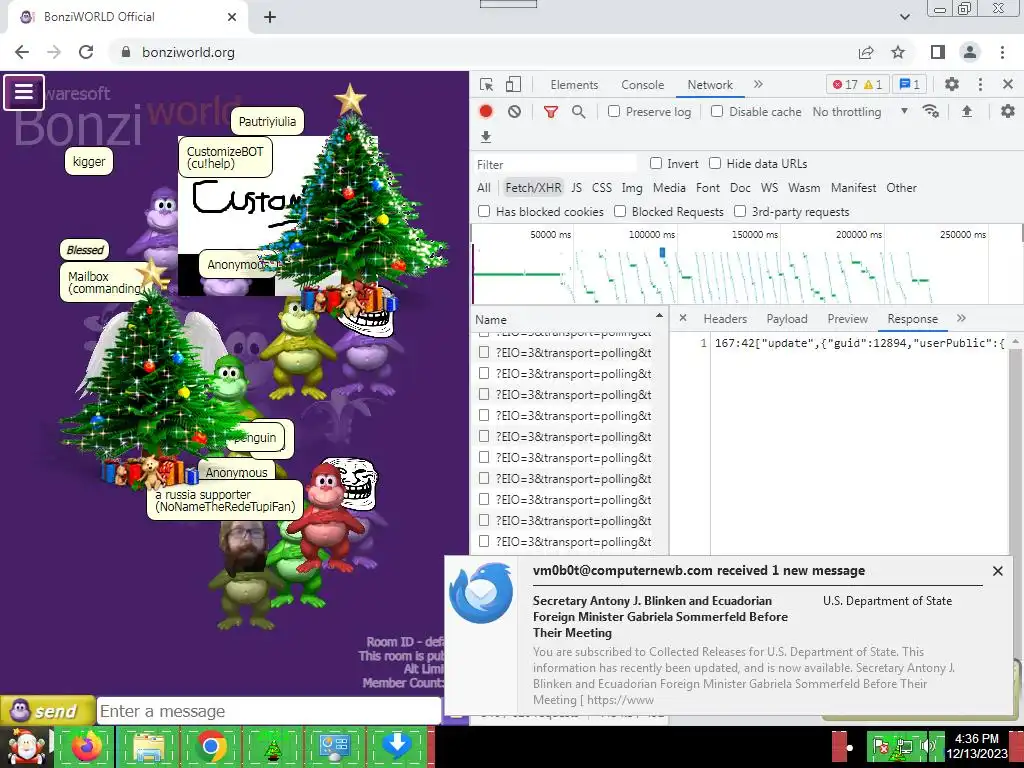Close the request details pane

pyautogui.click(x=682, y=318)
